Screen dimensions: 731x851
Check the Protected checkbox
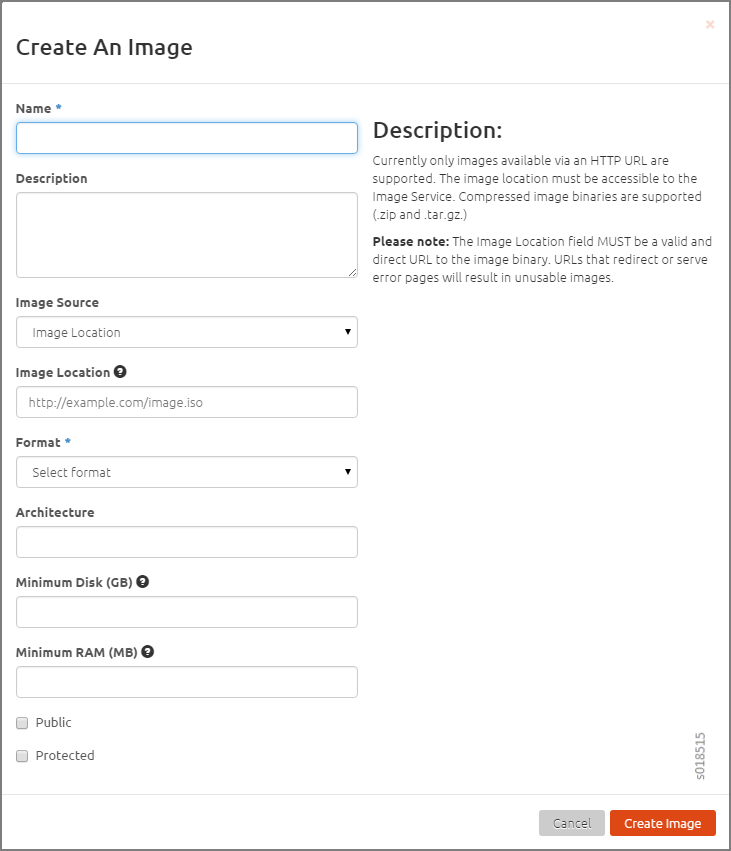22,756
